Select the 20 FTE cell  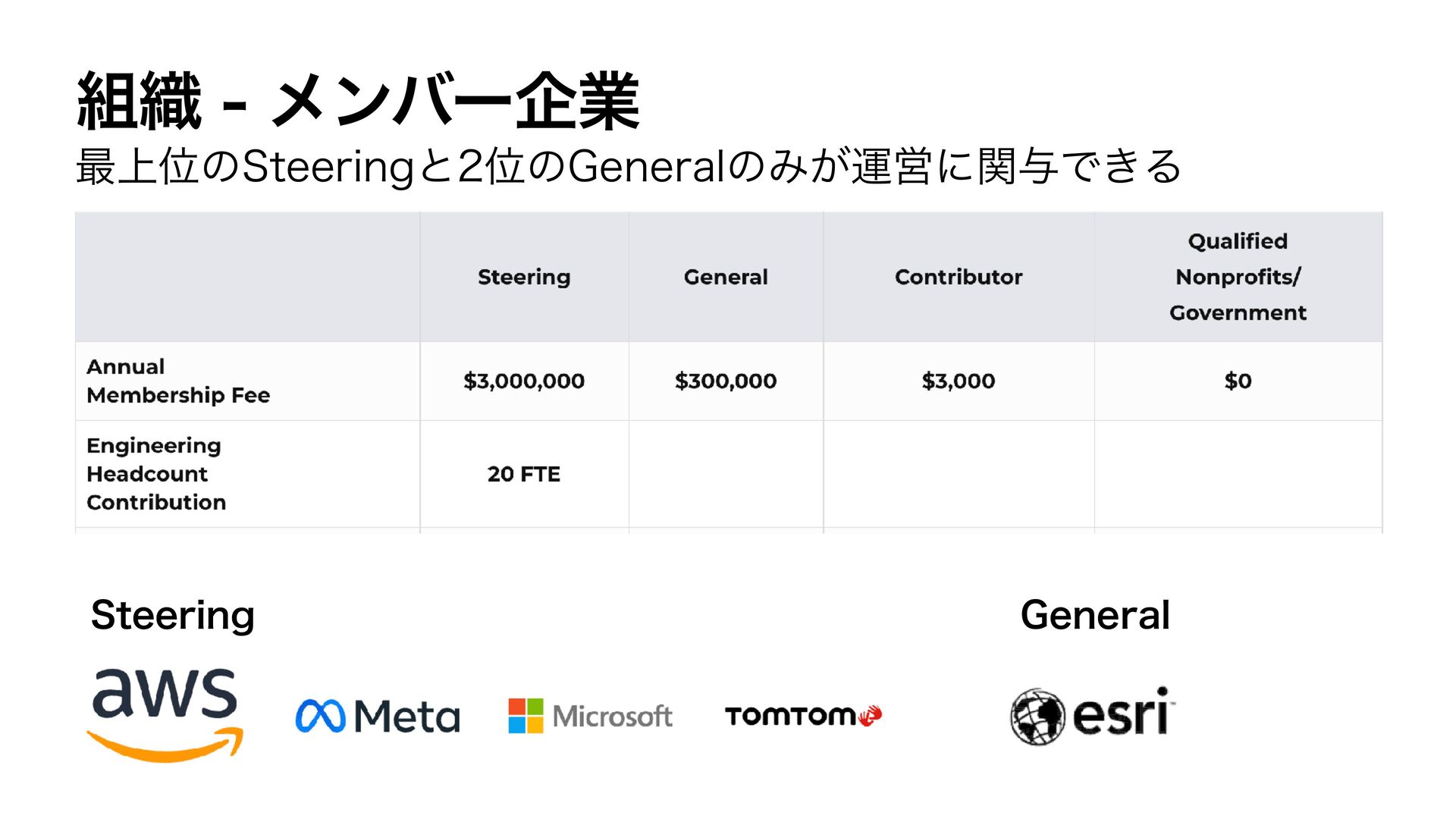click(524, 474)
